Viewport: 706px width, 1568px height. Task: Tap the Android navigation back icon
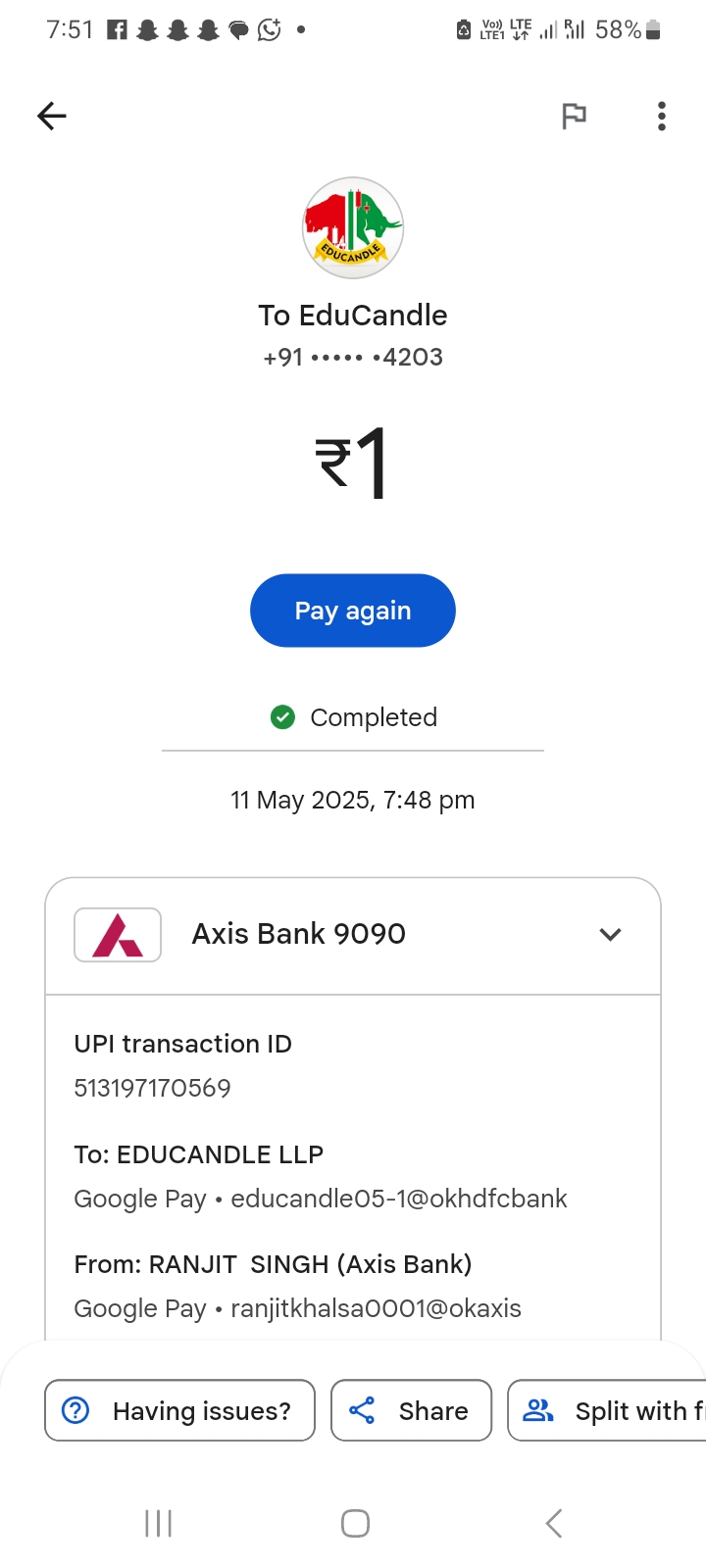pyautogui.click(x=554, y=1523)
